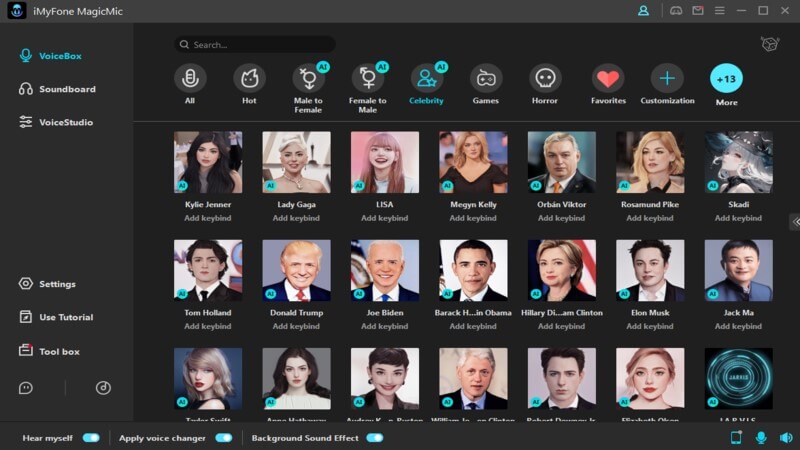Select the Jack Ma voice
The image size is (800, 450).
point(739,270)
